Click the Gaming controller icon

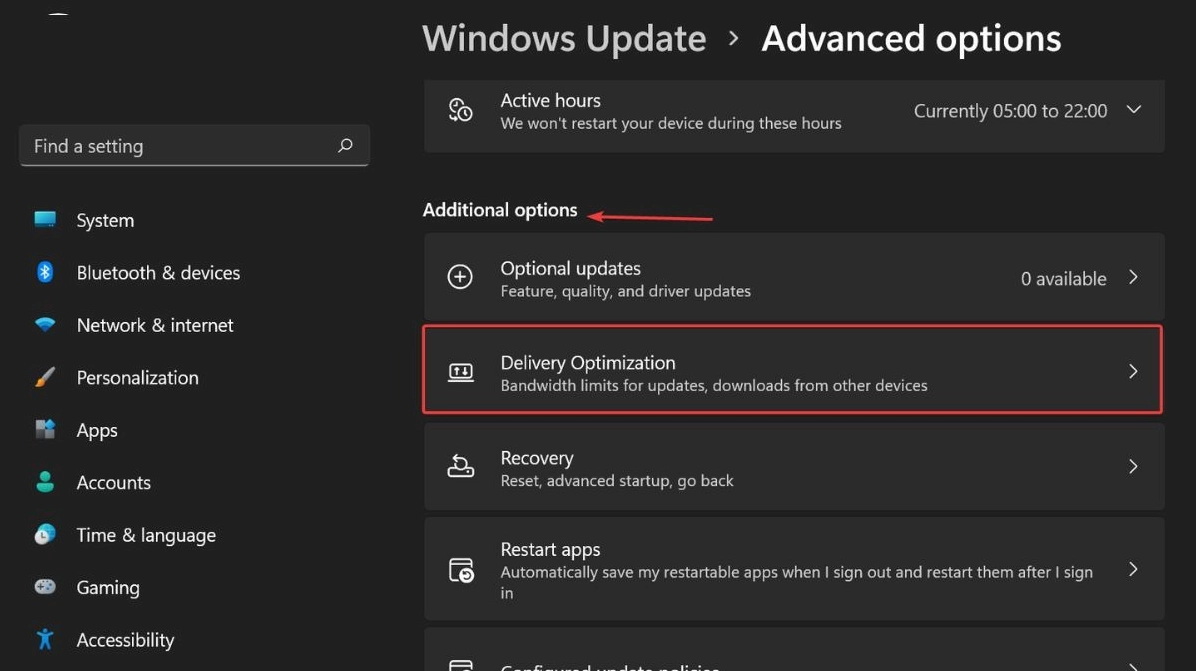45,587
